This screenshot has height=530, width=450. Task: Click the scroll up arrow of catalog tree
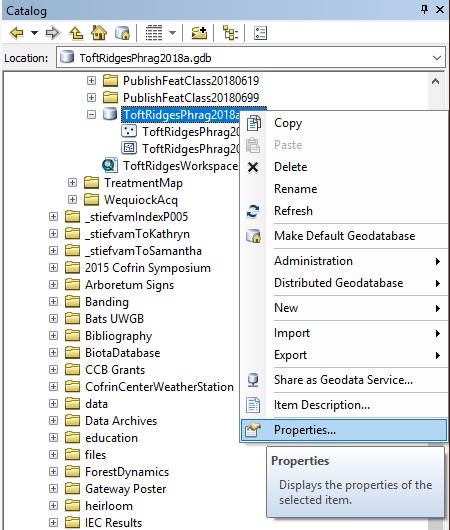click(x=435, y=81)
